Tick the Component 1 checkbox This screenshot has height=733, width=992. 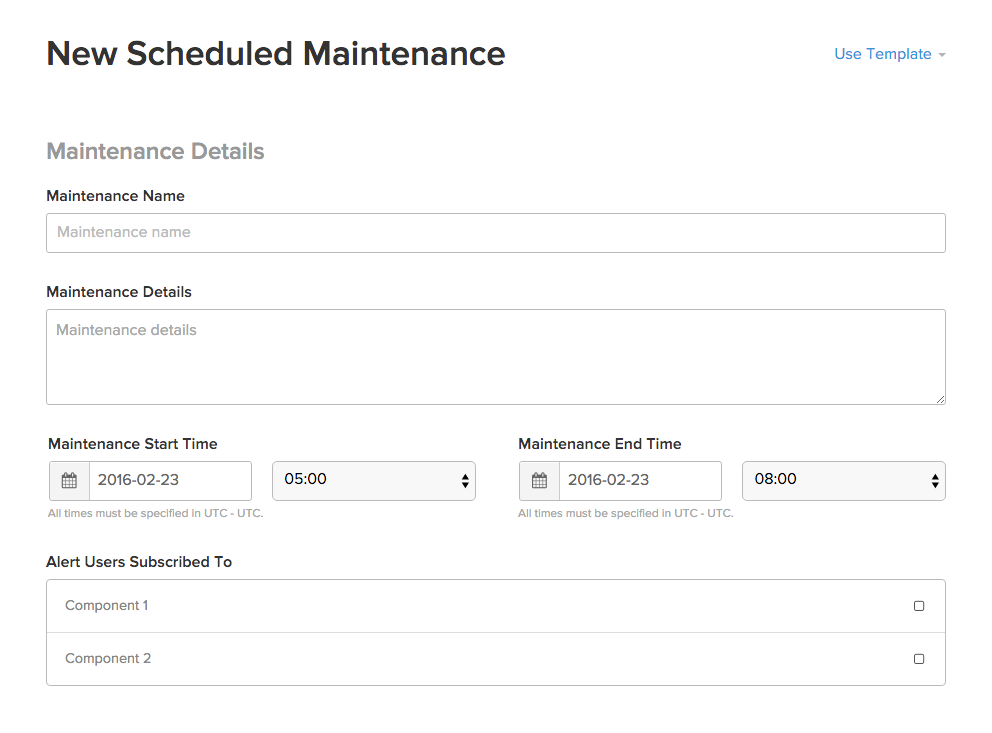click(x=919, y=606)
